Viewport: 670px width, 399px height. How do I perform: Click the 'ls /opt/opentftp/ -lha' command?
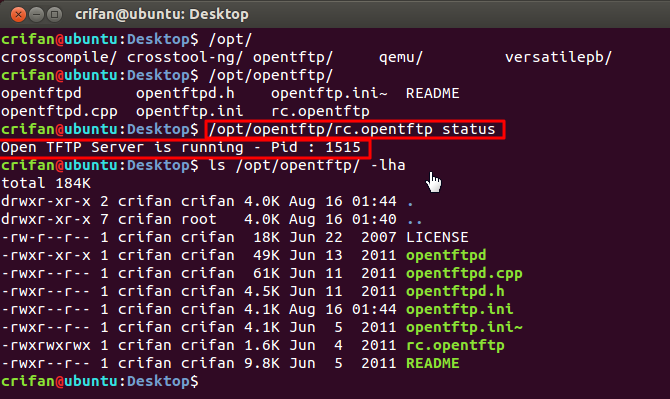[x=306, y=165]
